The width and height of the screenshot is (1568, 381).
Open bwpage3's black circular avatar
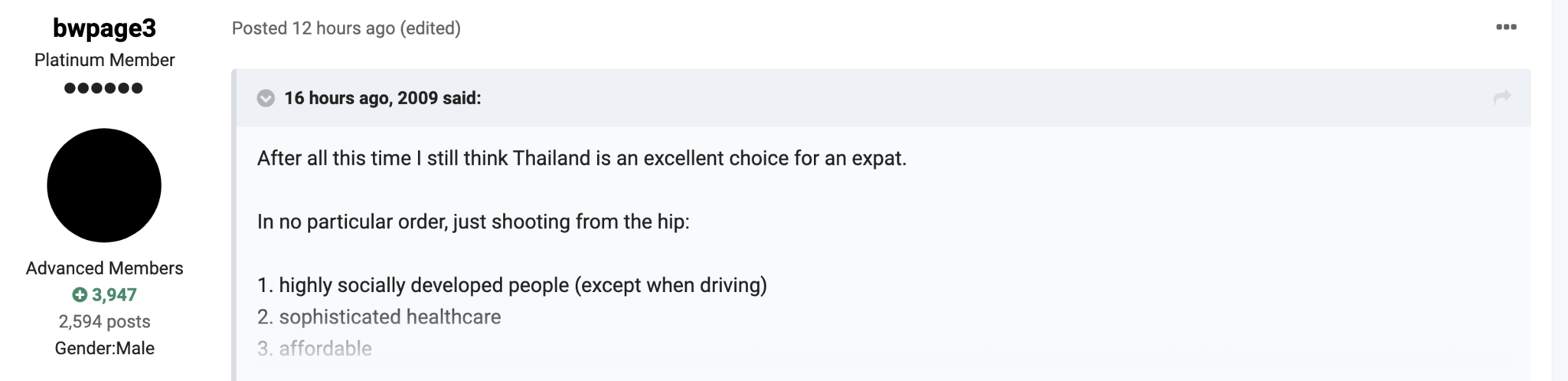104,186
